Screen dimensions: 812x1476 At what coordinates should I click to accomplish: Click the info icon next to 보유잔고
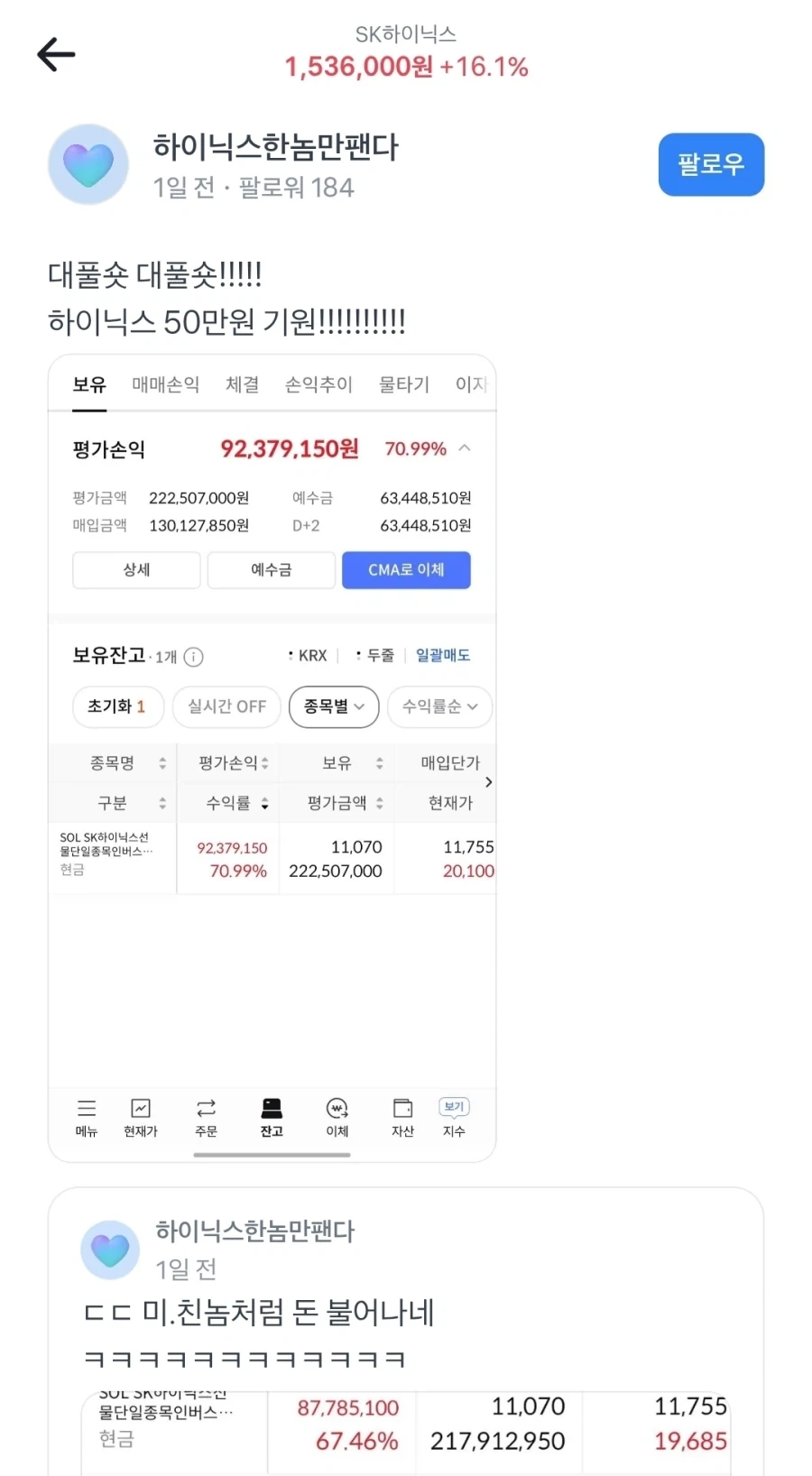pyautogui.click(x=193, y=657)
